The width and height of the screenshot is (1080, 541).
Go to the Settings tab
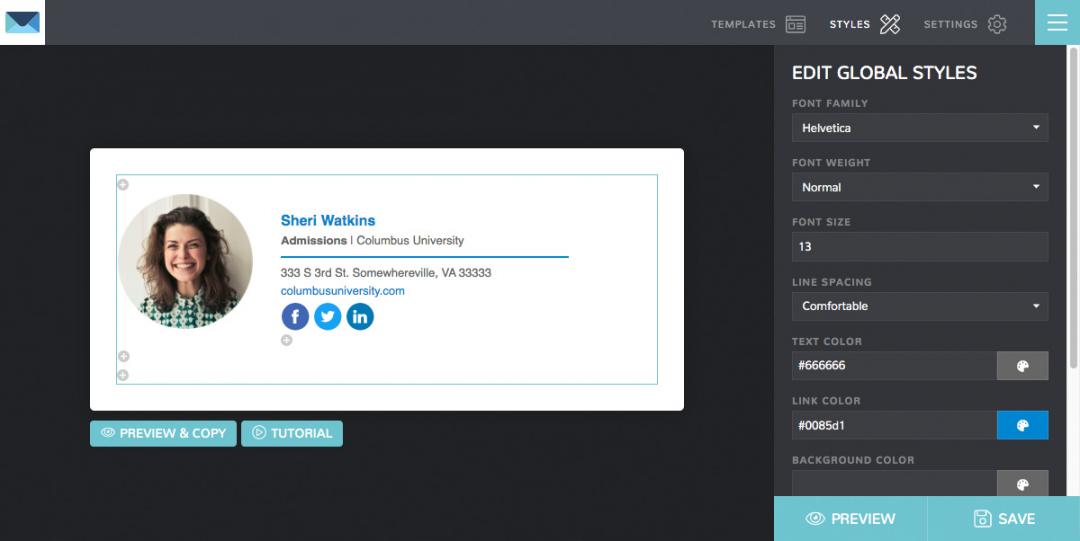(965, 24)
